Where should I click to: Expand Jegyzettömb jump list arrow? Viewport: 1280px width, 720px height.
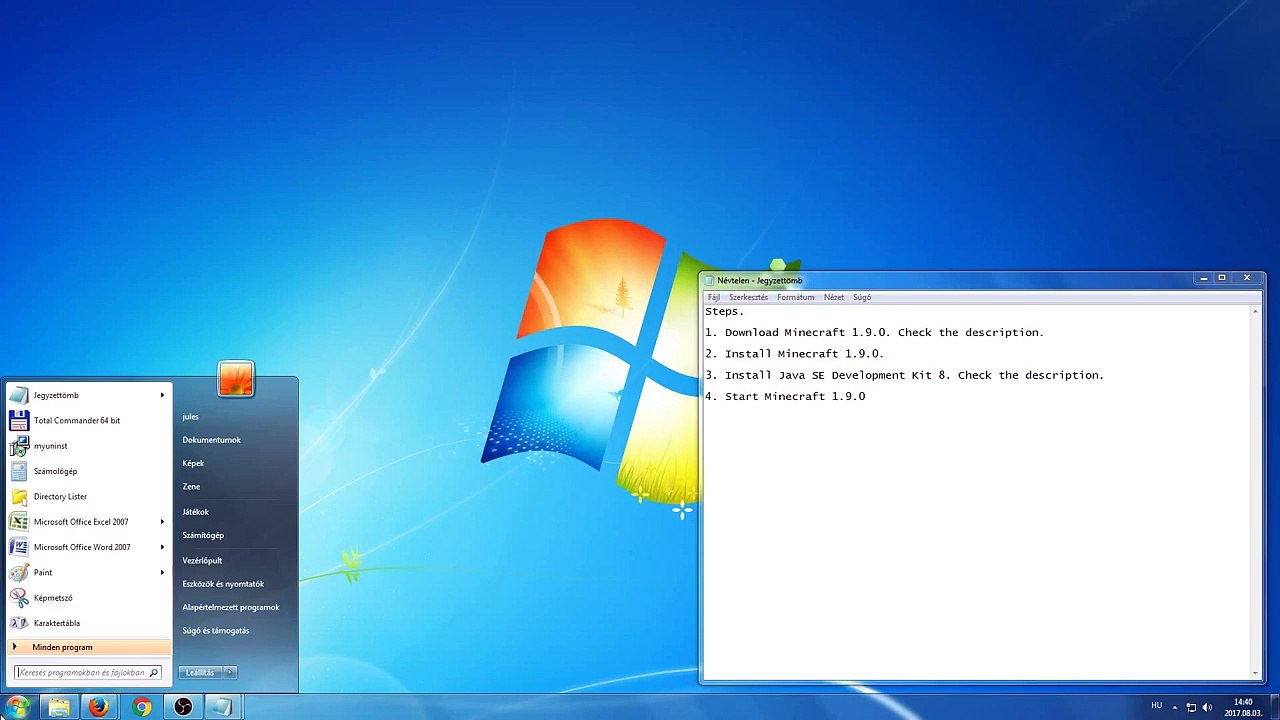pos(162,395)
